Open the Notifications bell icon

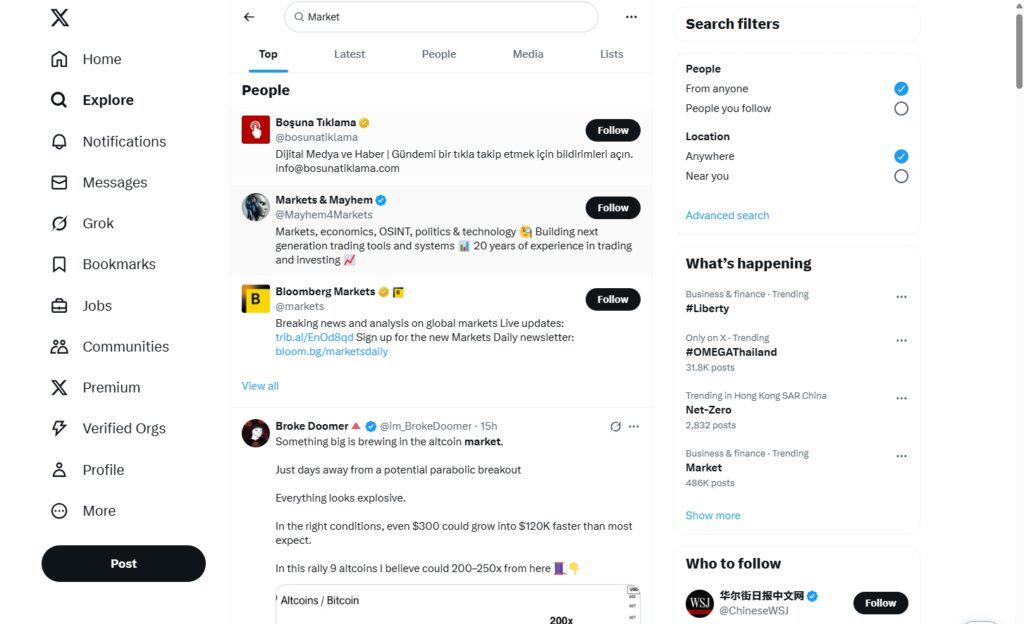pyautogui.click(x=59, y=142)
